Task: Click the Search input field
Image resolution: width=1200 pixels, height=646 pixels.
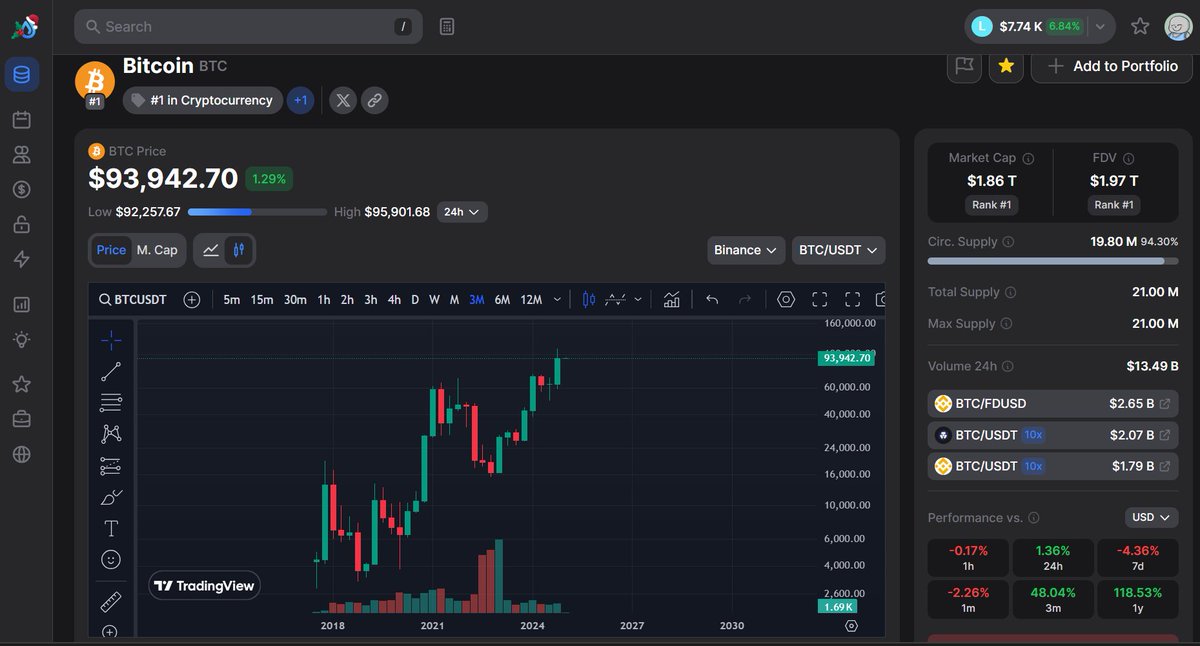Action: [x=248, y=27]
